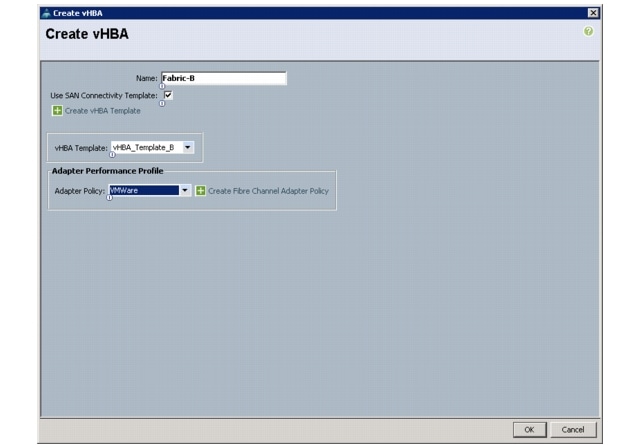Click the green plus icon for Create vHBA Template
Viewport: 640px width, 448px height.
point(57,111)
